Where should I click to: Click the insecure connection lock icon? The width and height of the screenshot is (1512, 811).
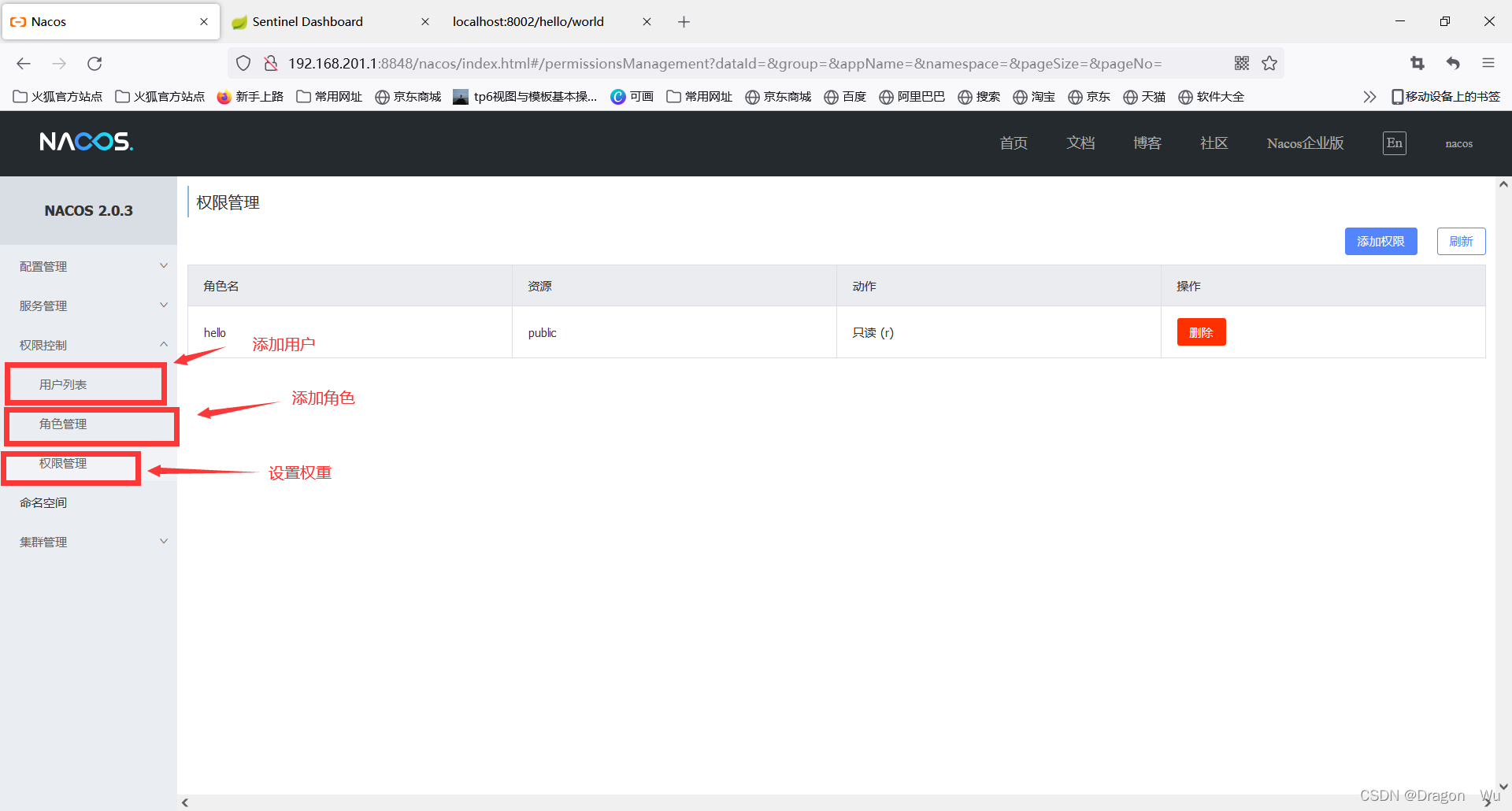(271, 64)
